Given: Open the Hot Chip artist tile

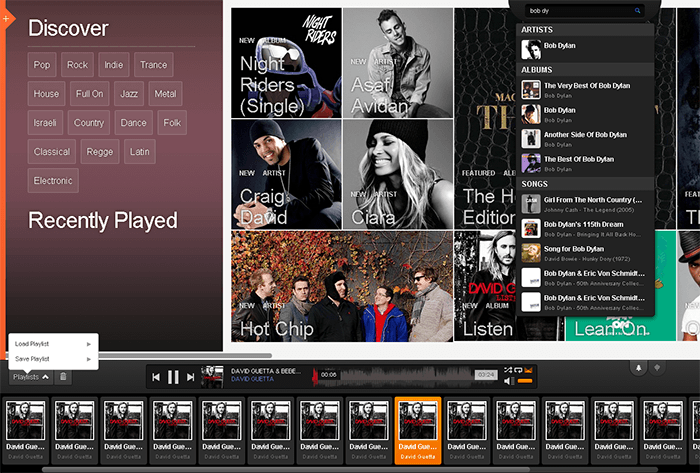Looking at the screenshot, I should point(342,286).
